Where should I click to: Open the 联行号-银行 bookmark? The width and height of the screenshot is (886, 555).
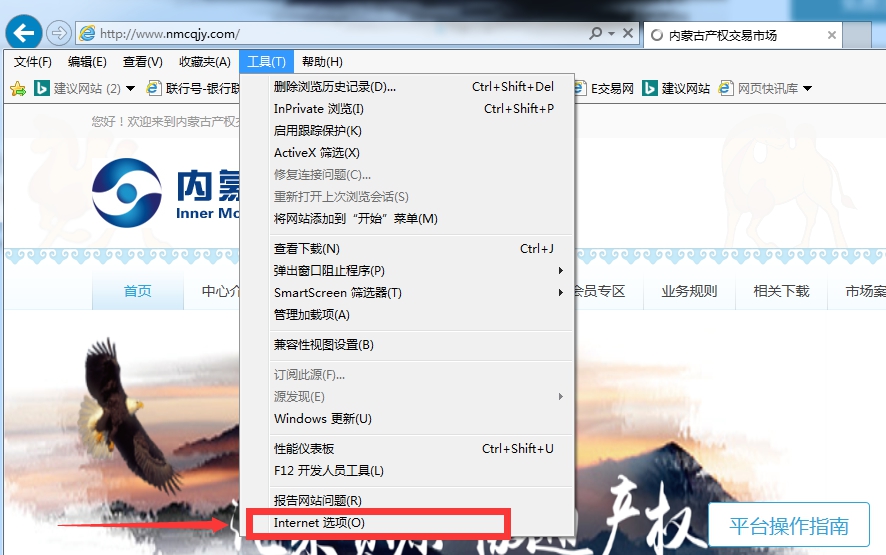click(193, 89)
